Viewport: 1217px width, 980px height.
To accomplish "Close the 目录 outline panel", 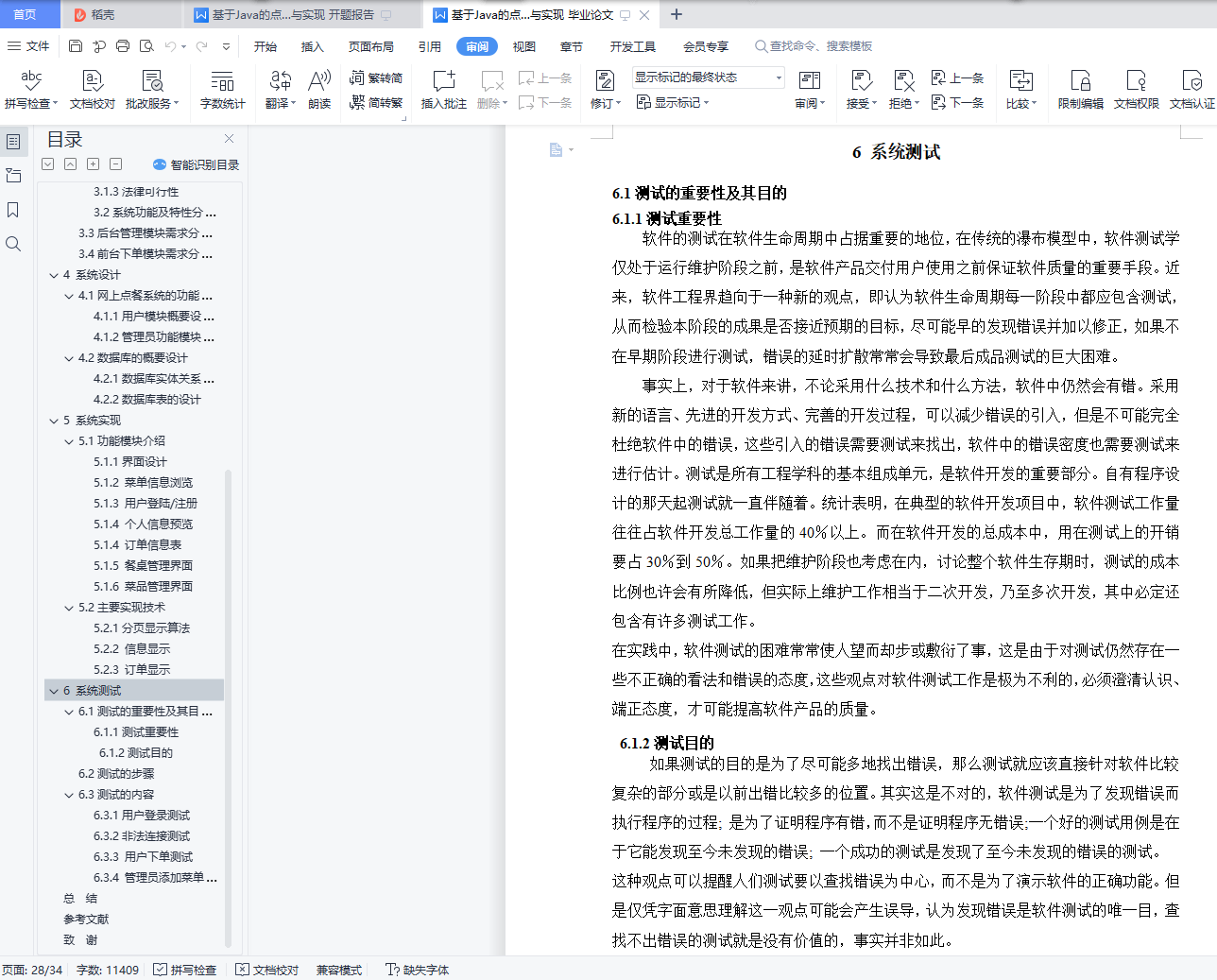I will click(x=229, y=139).
